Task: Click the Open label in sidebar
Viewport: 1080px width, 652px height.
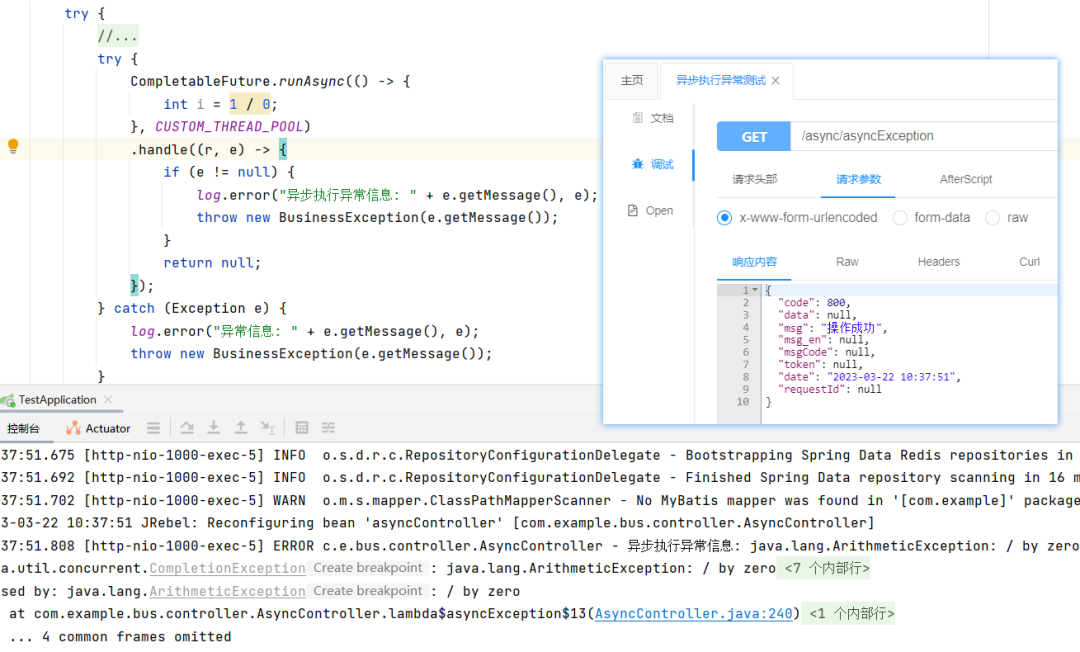Action: pos(659,211)
